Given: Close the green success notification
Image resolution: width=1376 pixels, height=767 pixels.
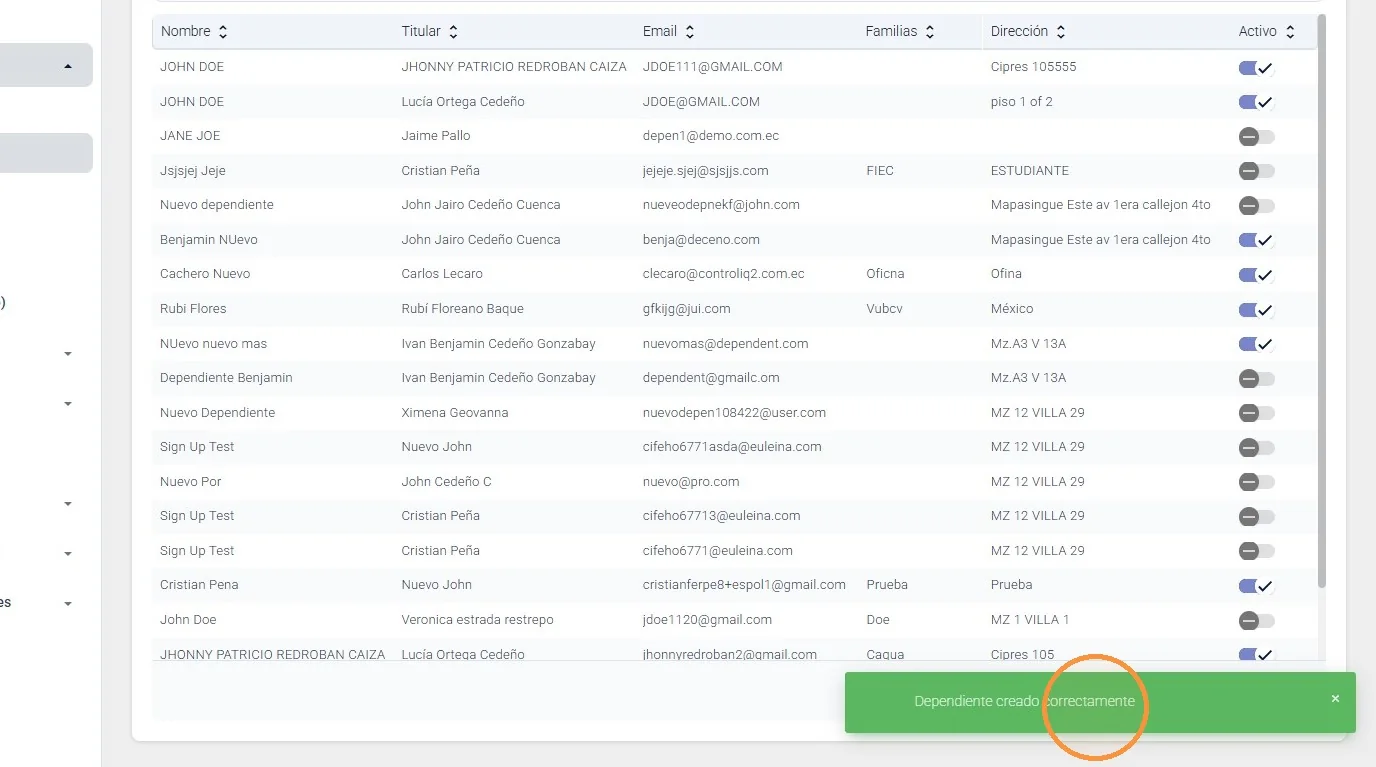Looking at the screenshot, I should click(1335, 699).
